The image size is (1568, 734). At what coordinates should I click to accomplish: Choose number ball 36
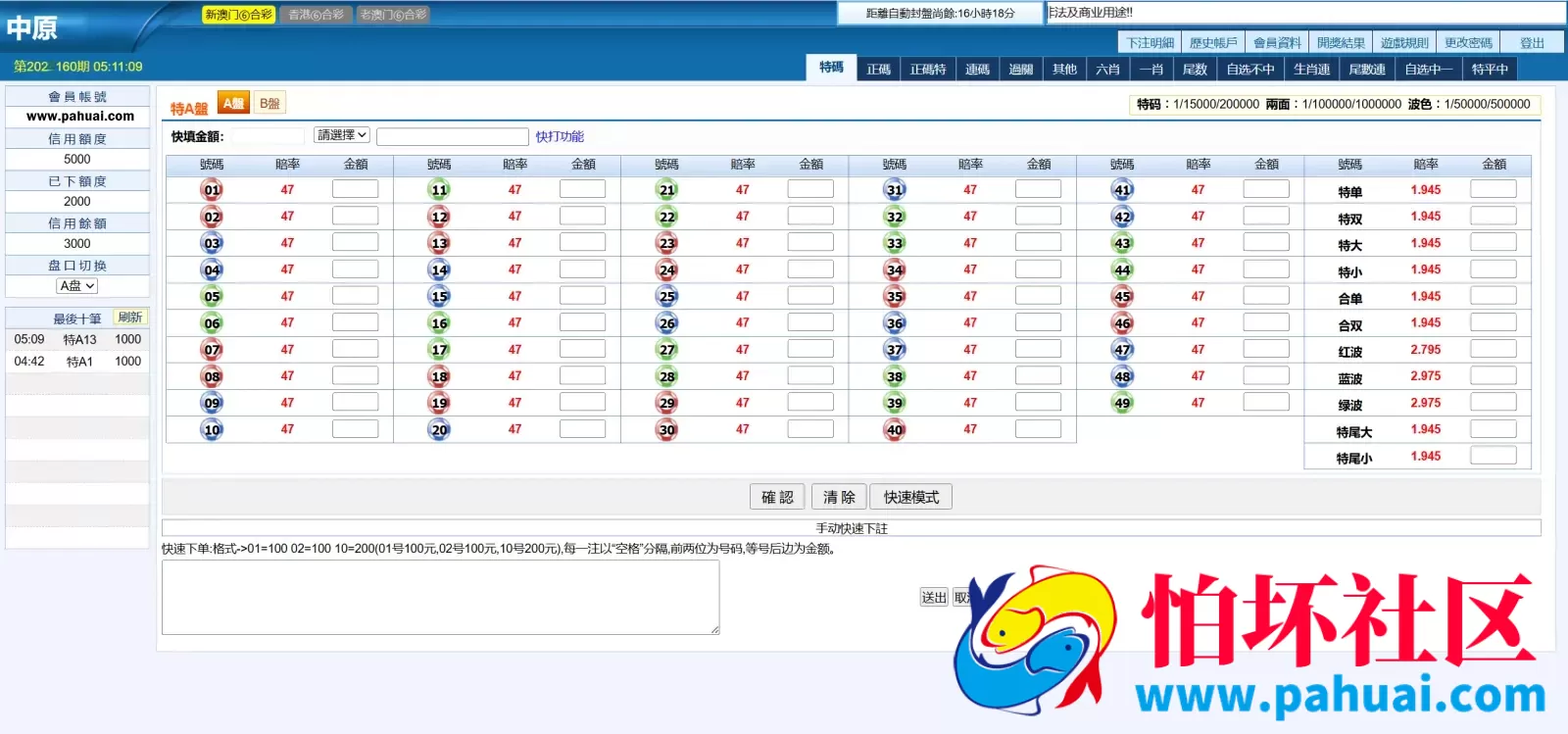(x=895, y=323)
